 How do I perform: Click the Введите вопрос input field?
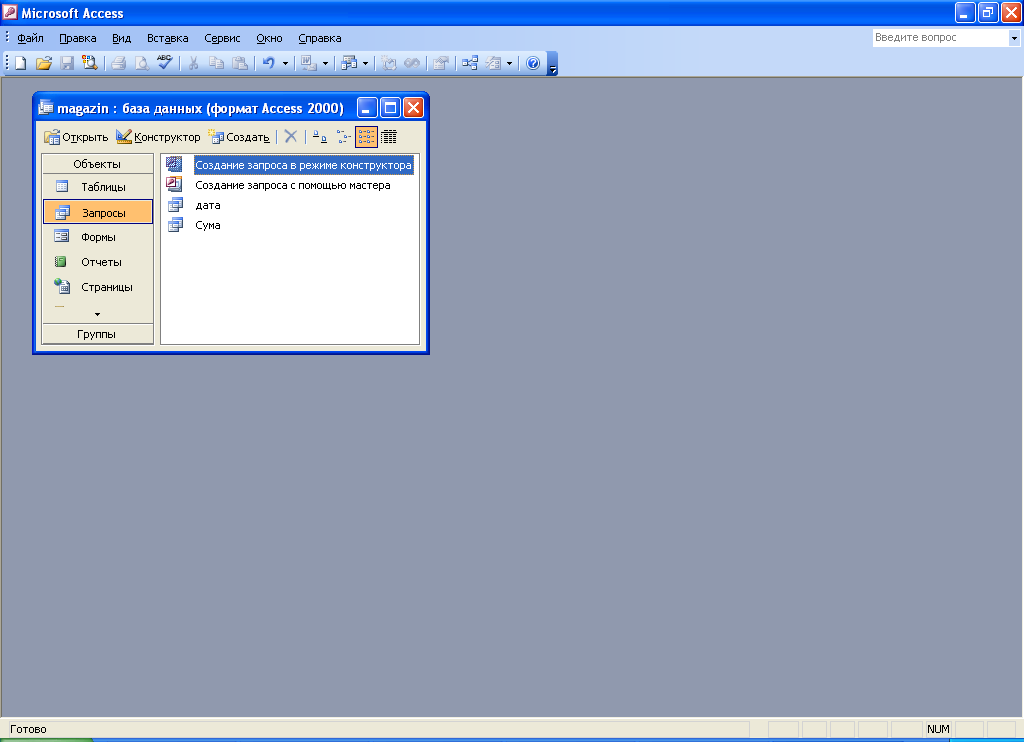(940, 38)
